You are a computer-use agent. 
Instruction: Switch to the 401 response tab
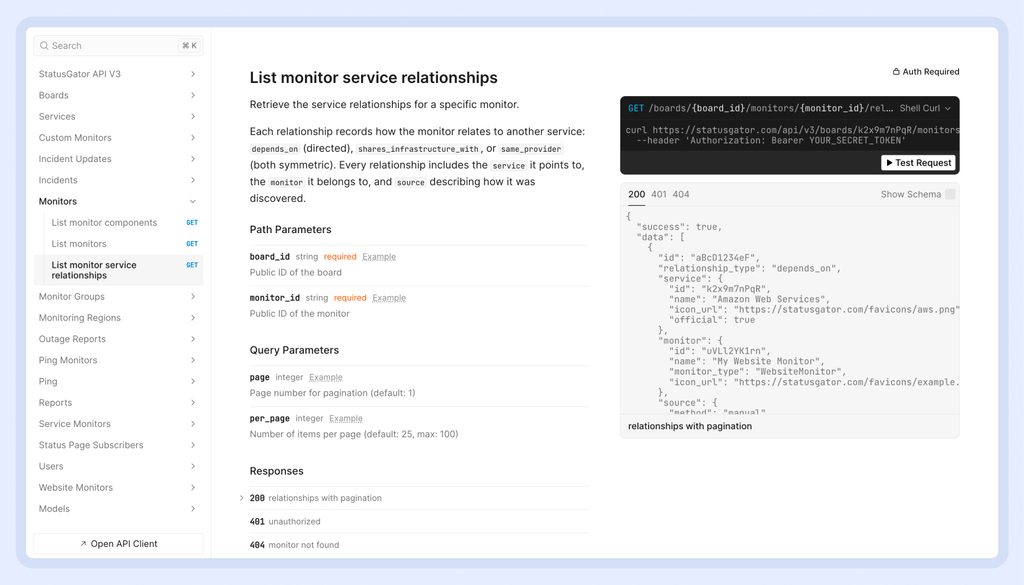pos(659,195)
